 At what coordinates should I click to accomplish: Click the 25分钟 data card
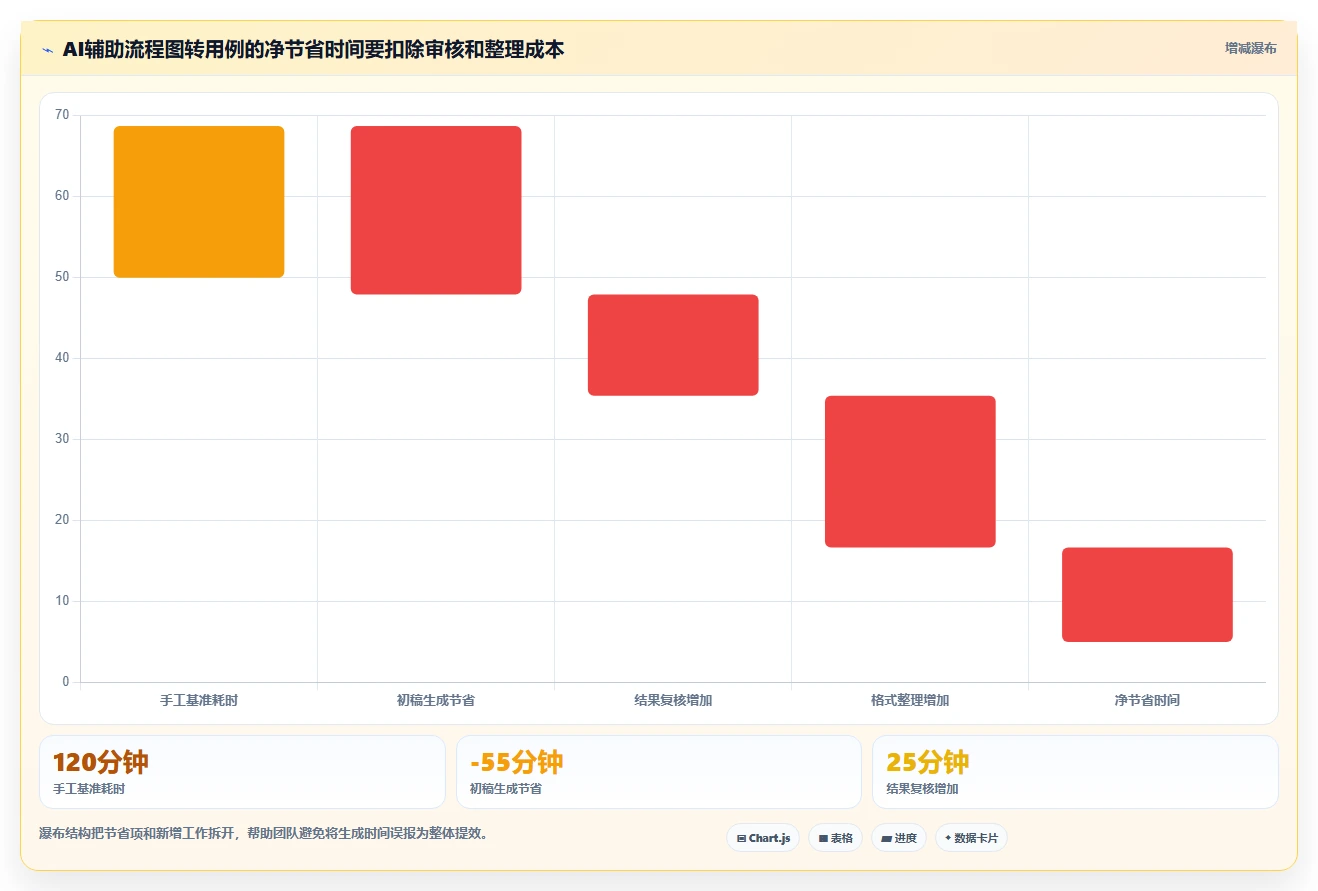point(1075,772)
